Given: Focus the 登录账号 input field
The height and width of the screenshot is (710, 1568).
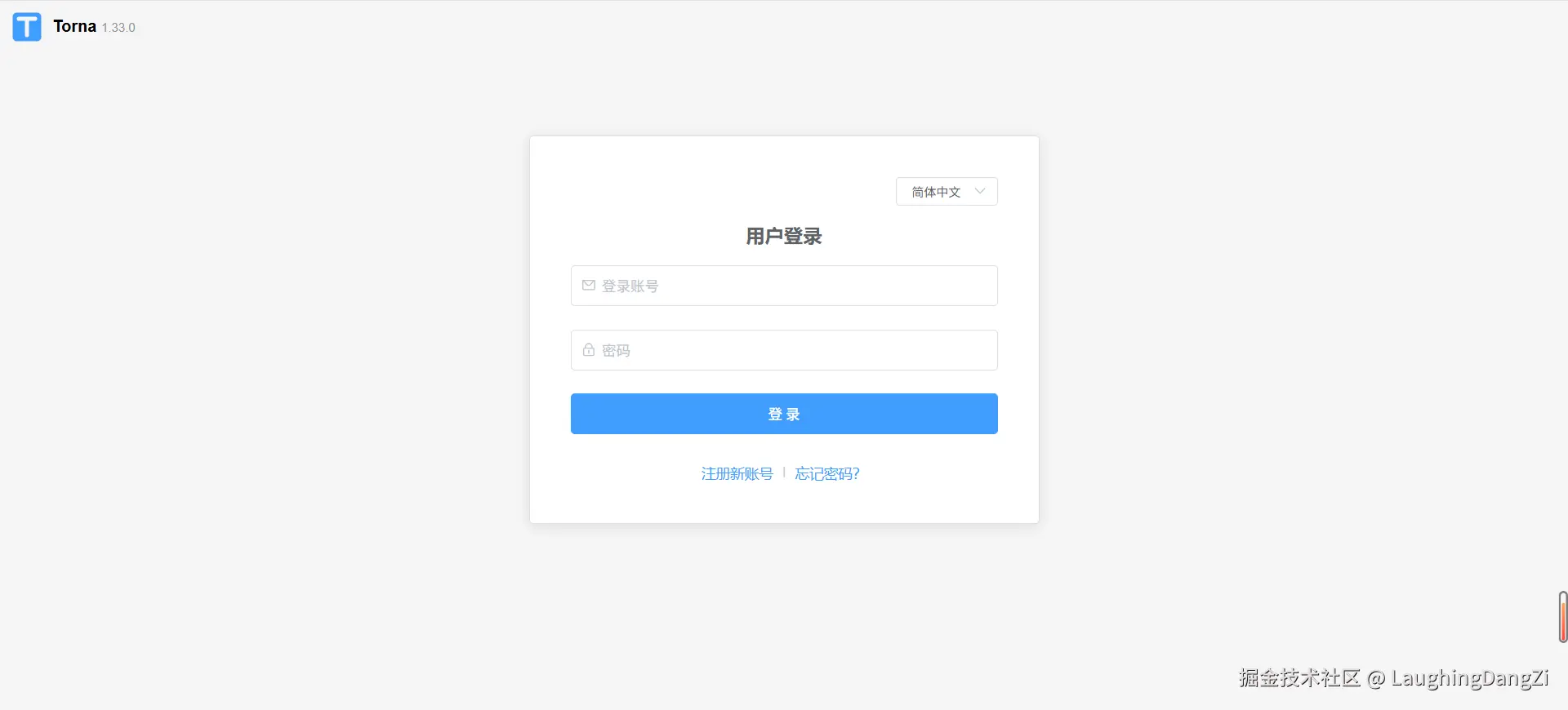Looking at the screenshot, I should [x=784, y=286].
